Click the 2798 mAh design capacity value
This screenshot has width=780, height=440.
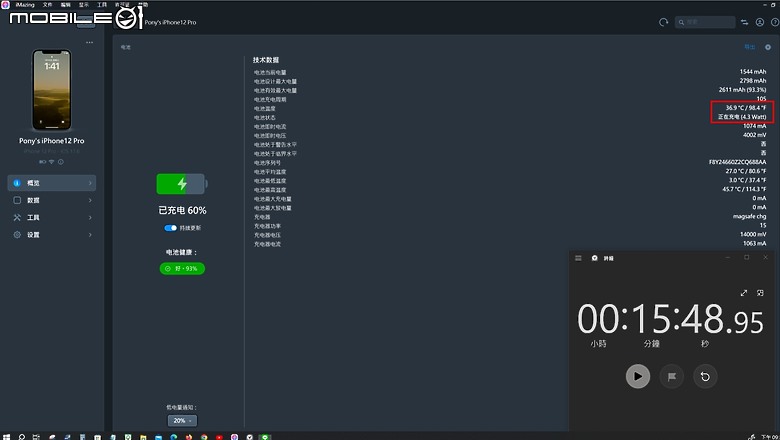753,81
